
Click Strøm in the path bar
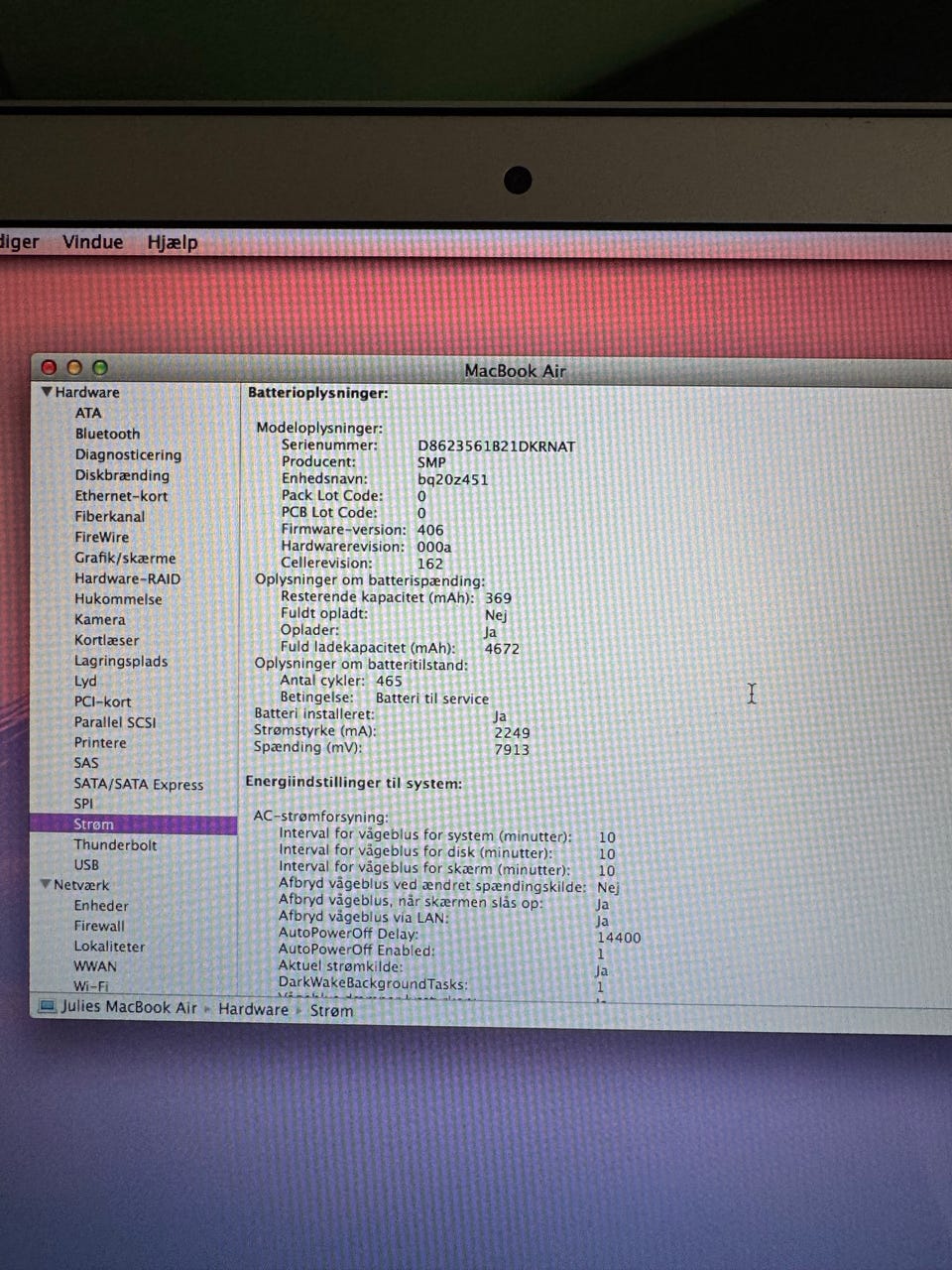[331, 1011]
